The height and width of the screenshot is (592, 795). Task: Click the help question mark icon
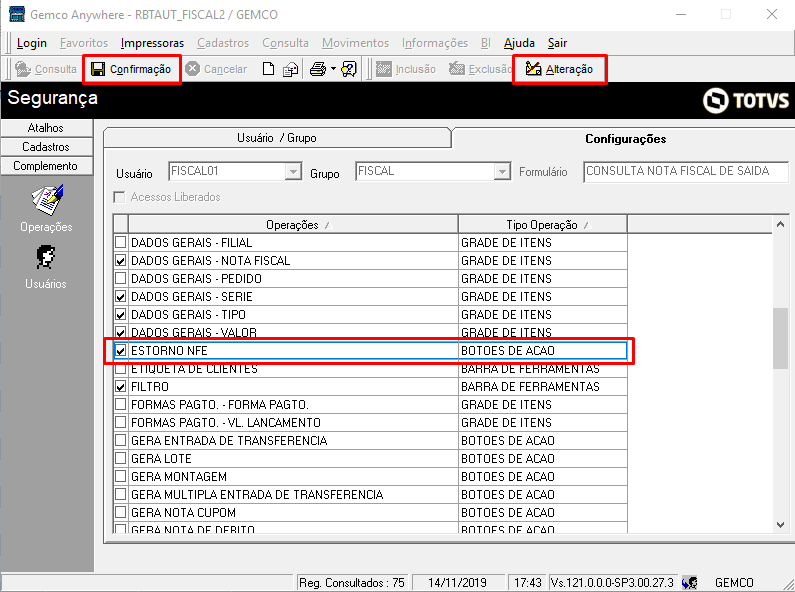(x=349, y=69)
